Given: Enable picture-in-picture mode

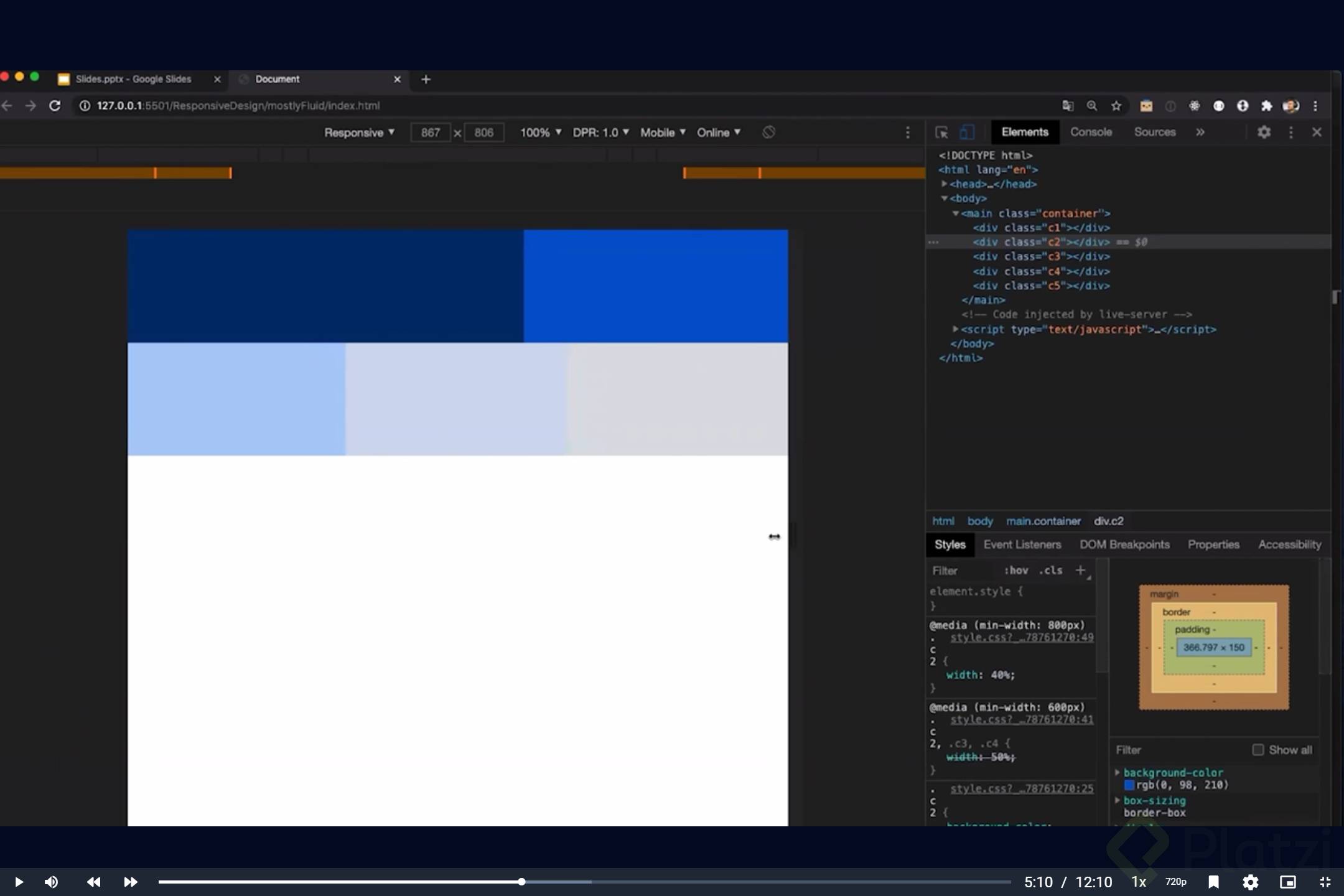Looking at the screenshot, I should point(1288,882).
